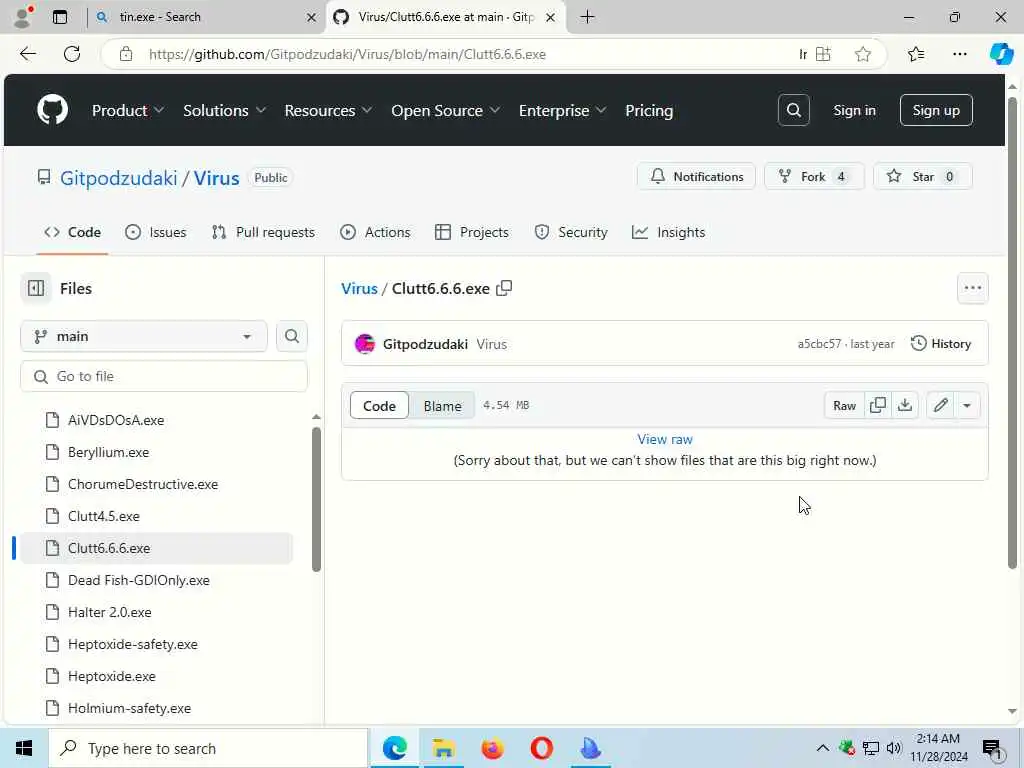Open the Copilot sidebar icon
The image size is (1024, 768).
1001,54
